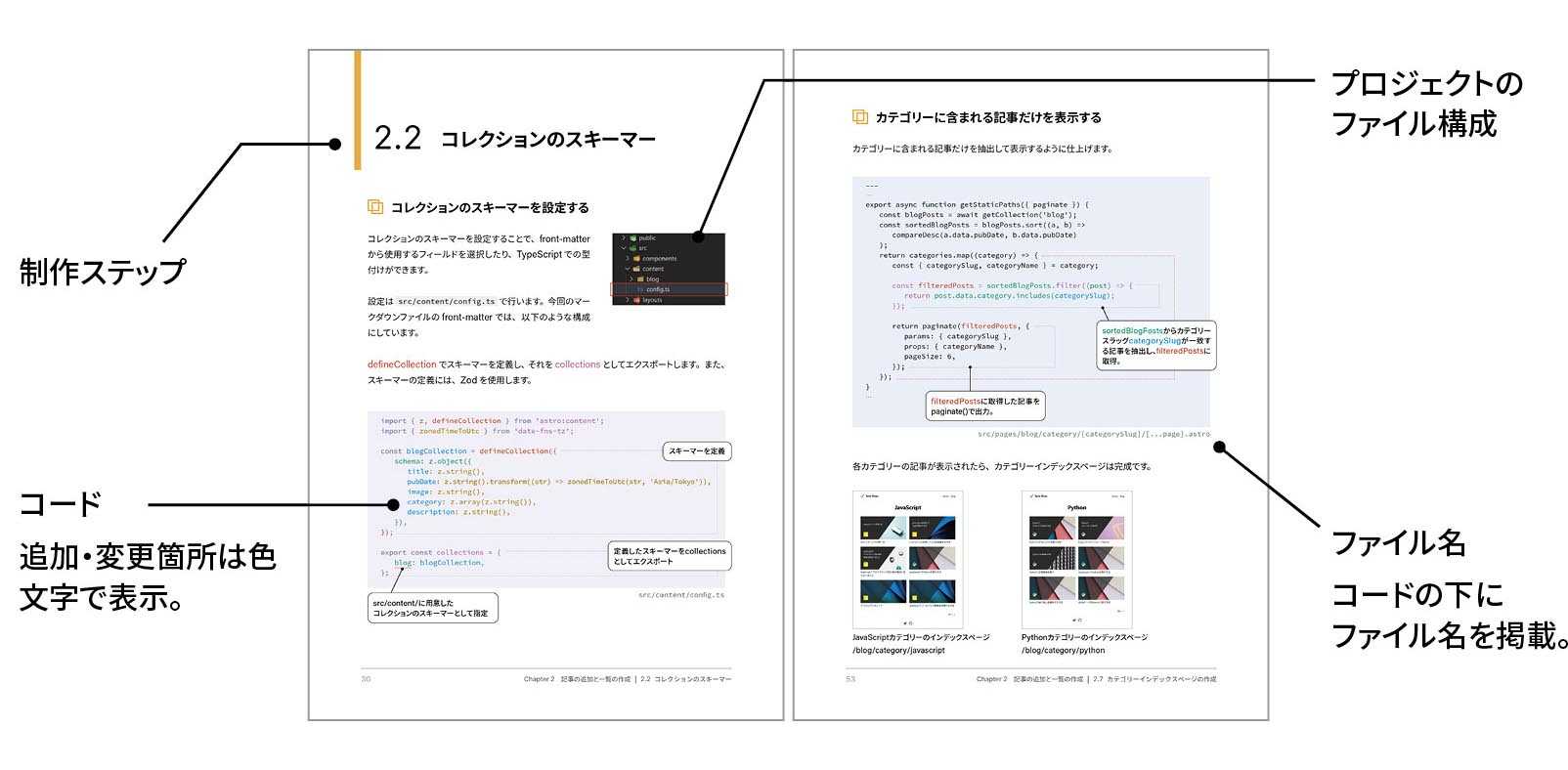Viewport: 1568px width, 770px height.
Task: Click the components folder icon in file tree
Action: [x=636, y=259]
